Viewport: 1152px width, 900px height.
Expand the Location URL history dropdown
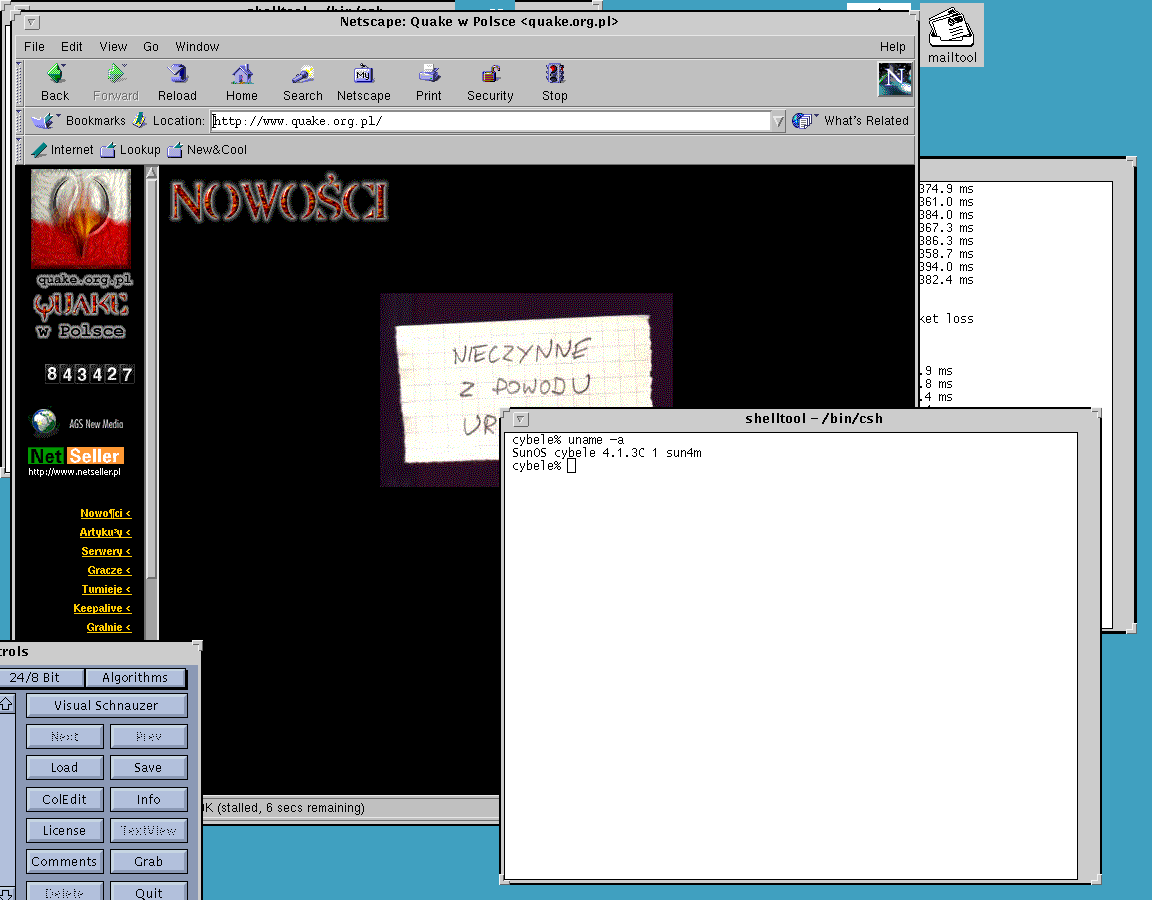[778, 121]
